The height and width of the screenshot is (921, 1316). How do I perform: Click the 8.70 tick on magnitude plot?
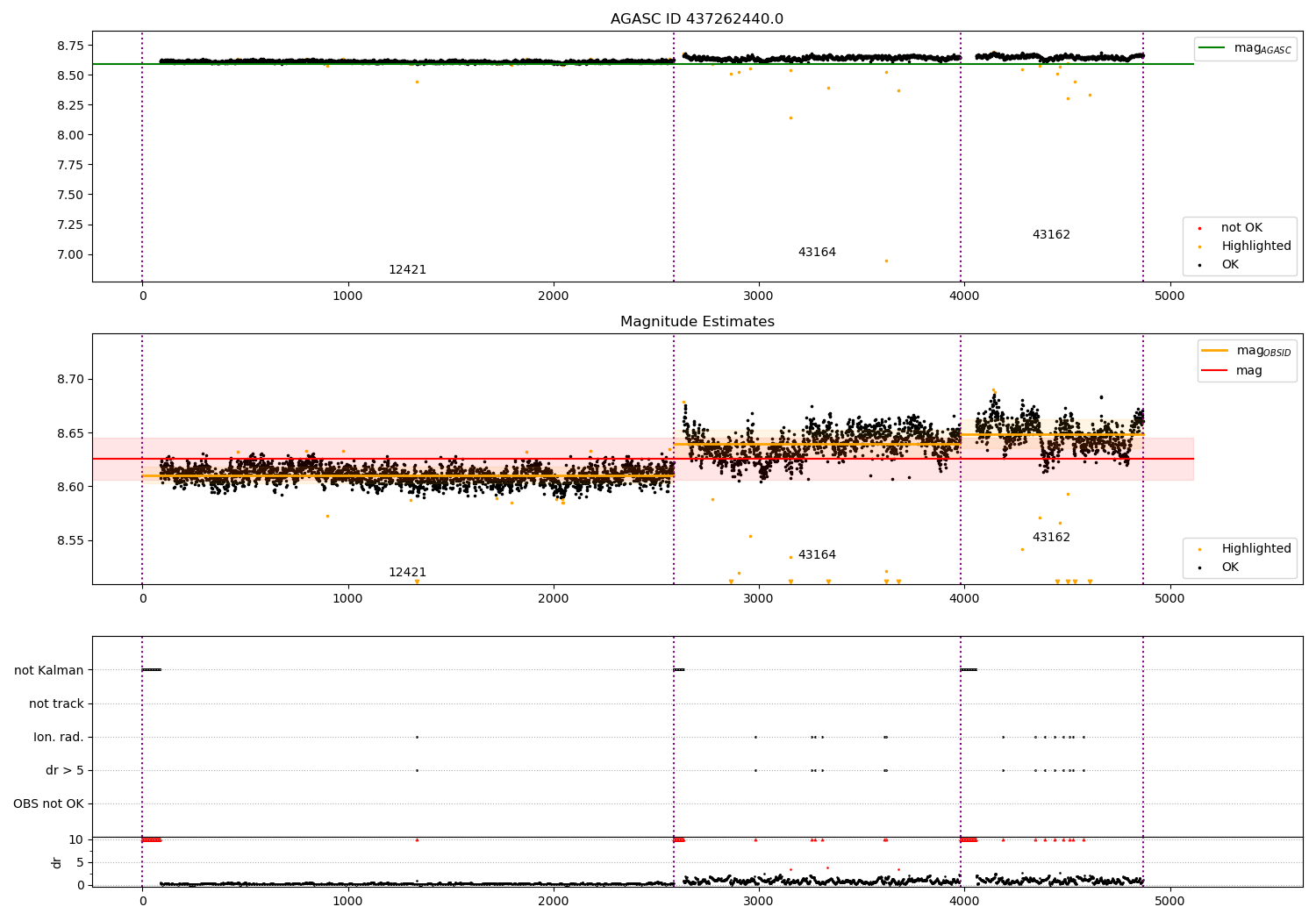click(68, 380)
